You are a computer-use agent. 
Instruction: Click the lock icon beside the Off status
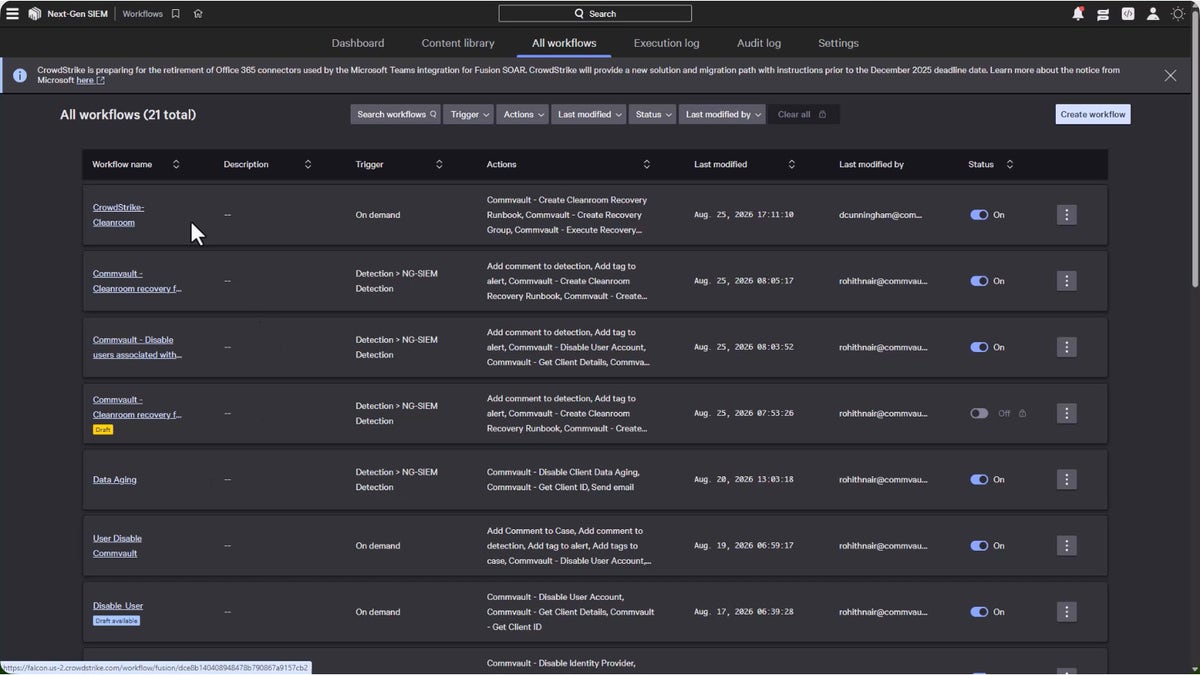[1022, 413]
